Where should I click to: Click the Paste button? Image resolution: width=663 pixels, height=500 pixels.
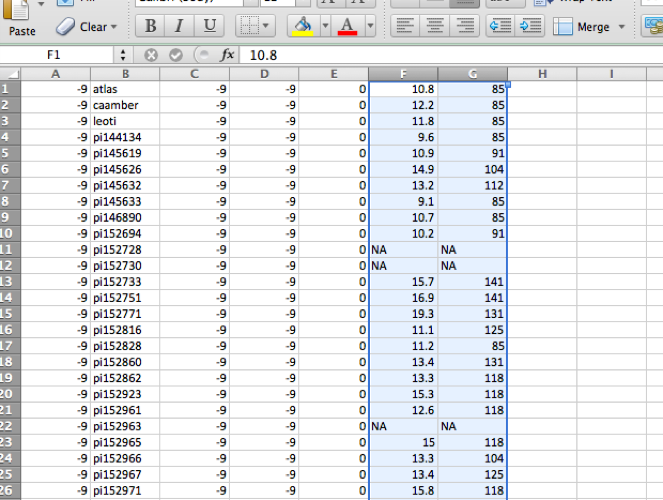click(x=21, y=19)
